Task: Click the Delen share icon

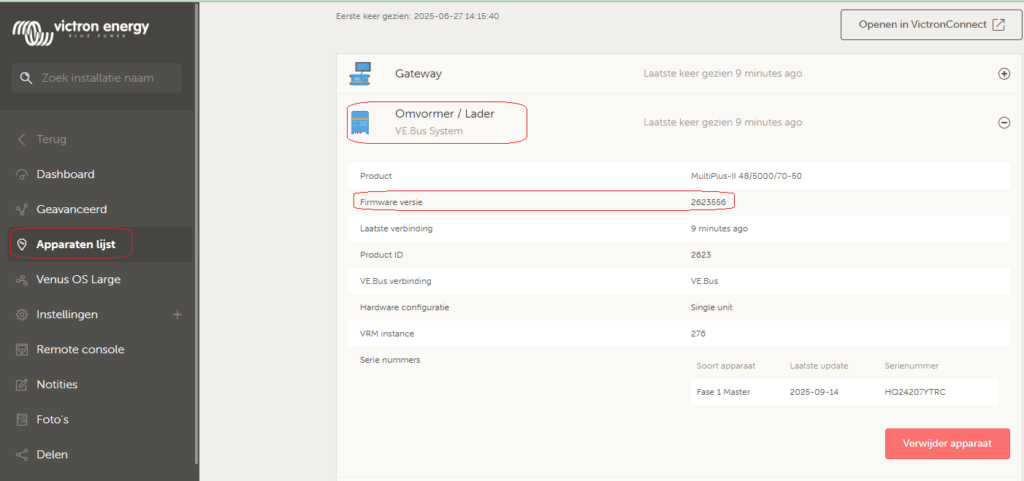Action: pyautogui.click(x=22, y=455)
